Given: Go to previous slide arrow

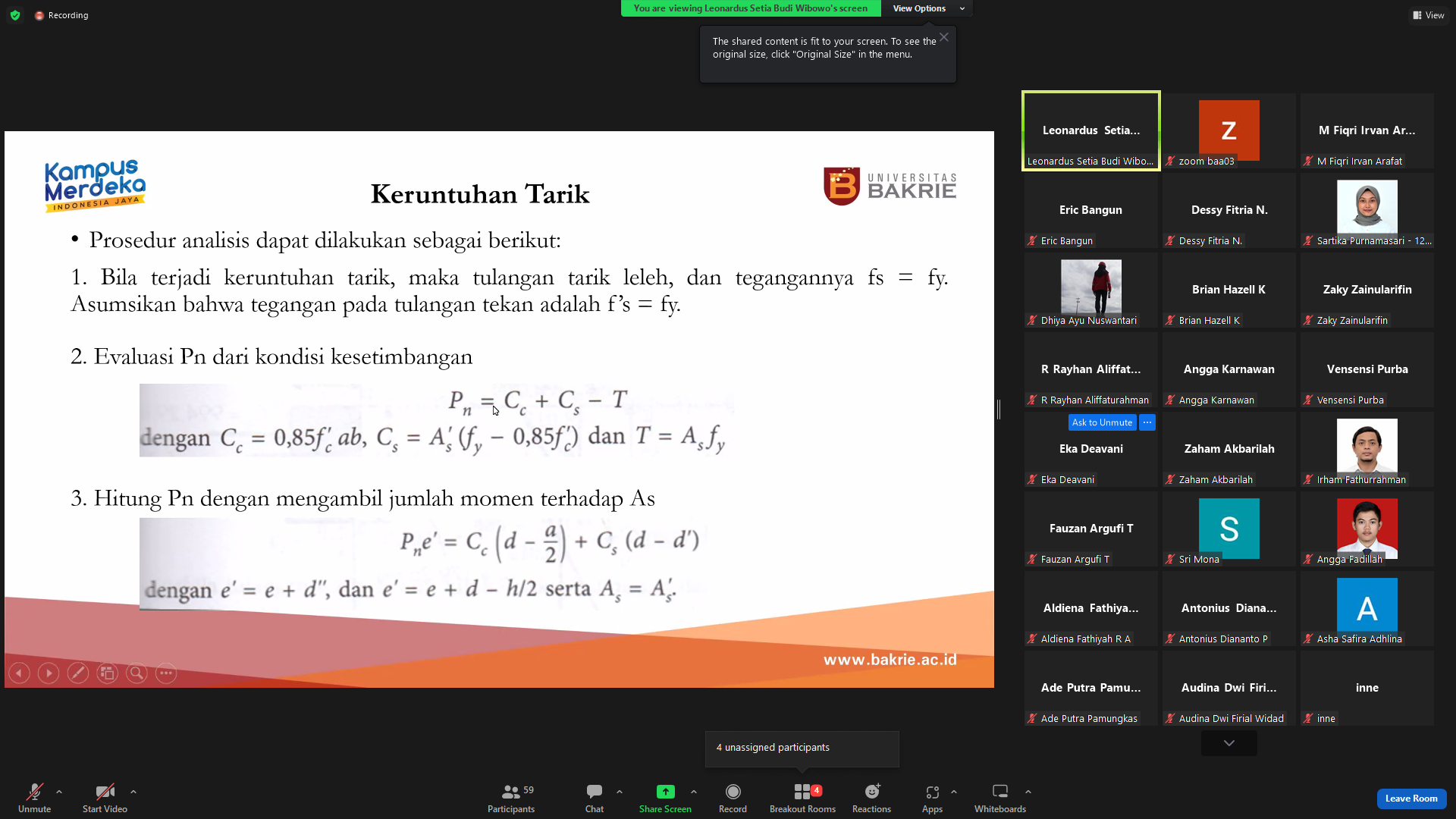Looking at the screenshot, I should point(20,673).
